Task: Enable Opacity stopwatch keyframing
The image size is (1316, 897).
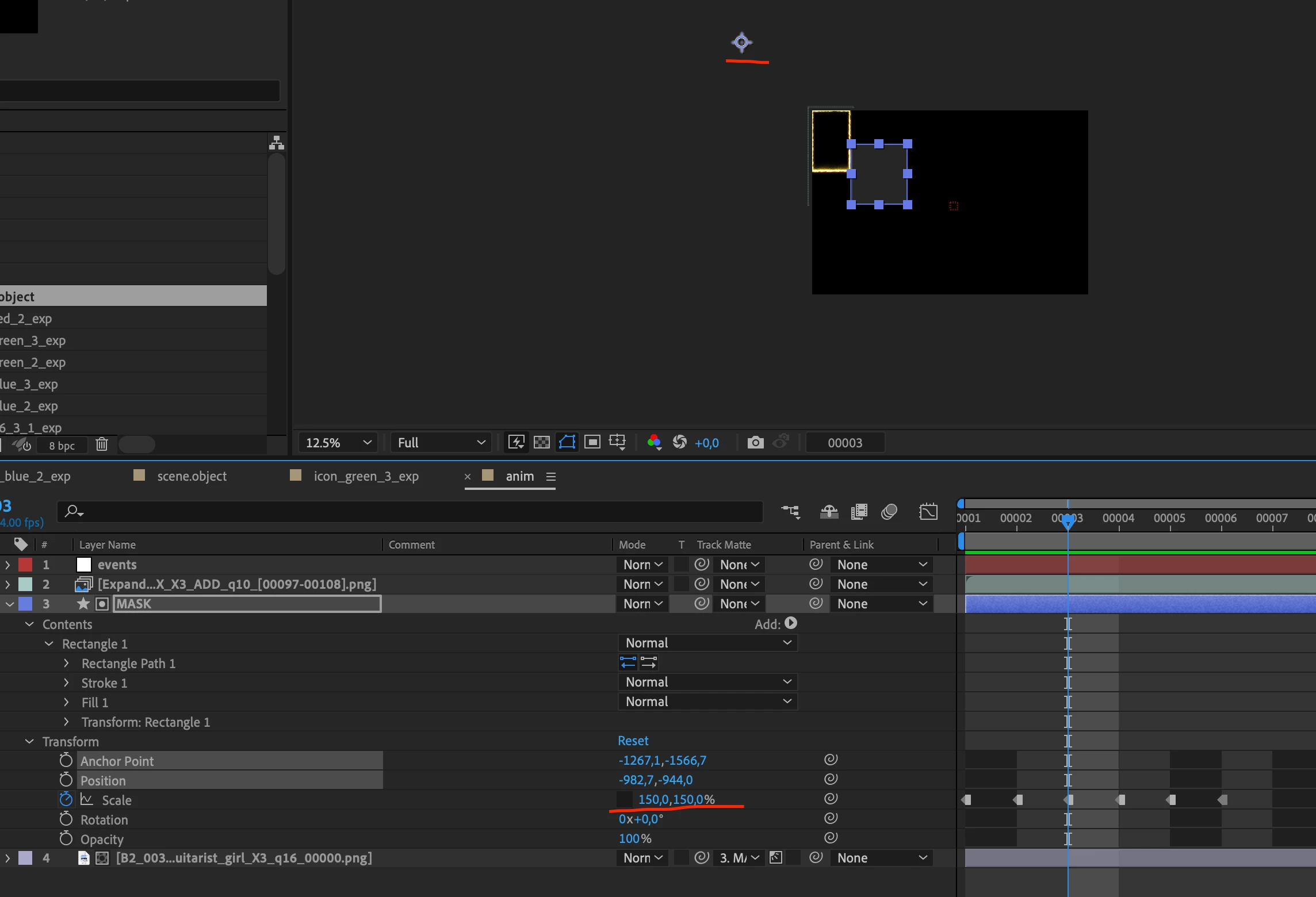Action: point(66,839)
